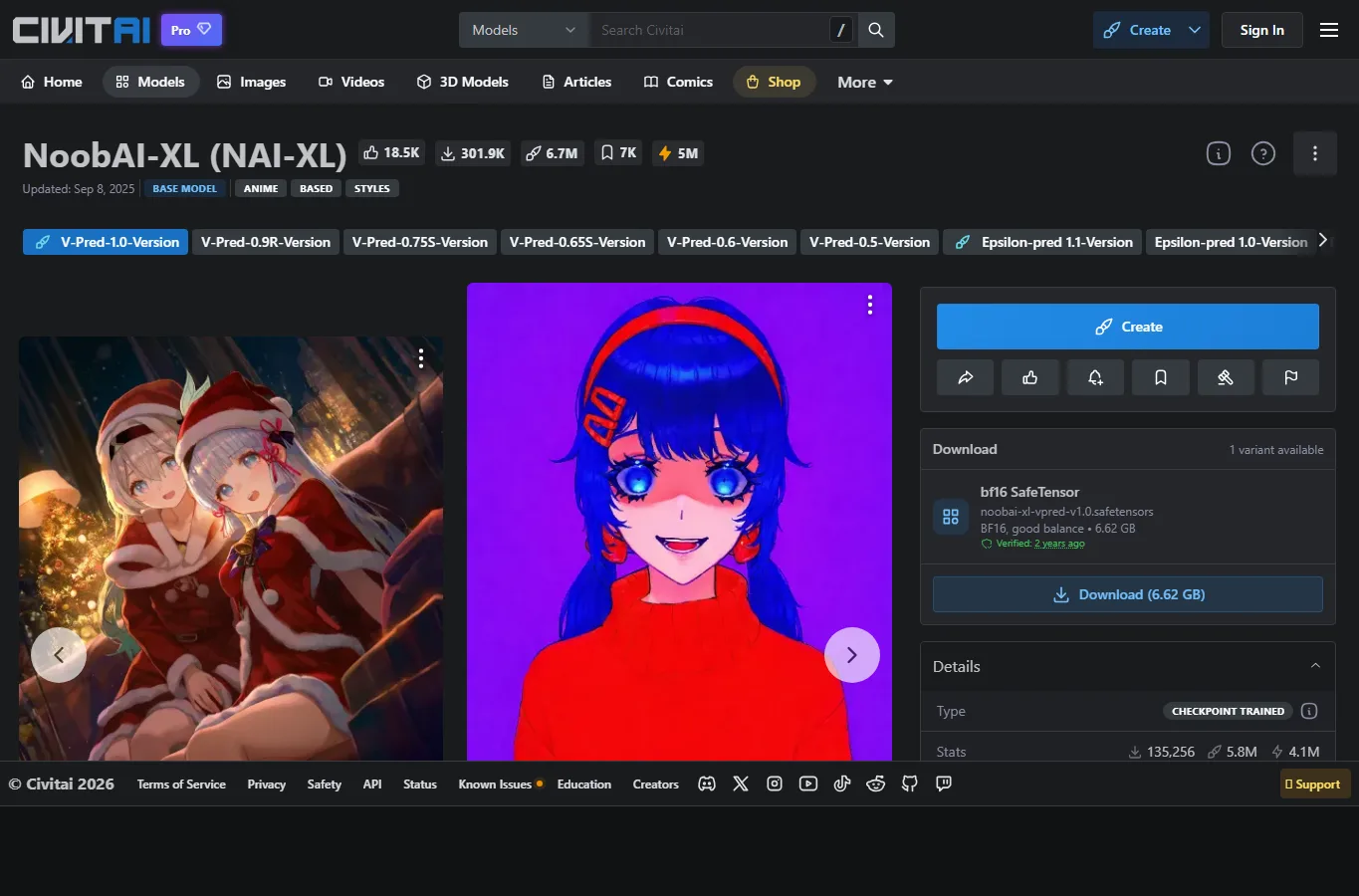This screenshot has height=896, width=1359.
Task: Open the GitHub footer icon
Action: [910, 784]
